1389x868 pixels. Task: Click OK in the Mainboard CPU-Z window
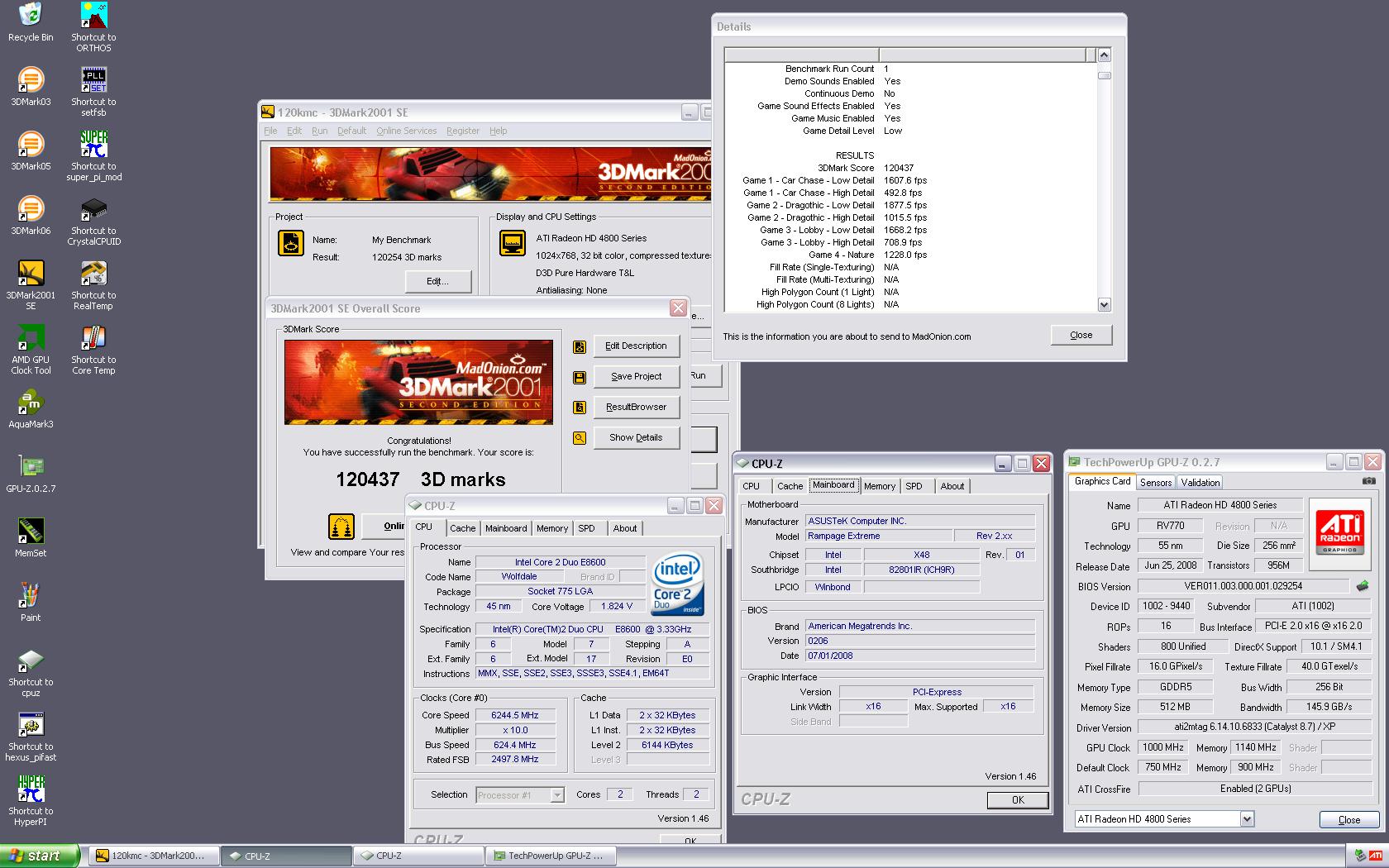tap(1018, 800)
